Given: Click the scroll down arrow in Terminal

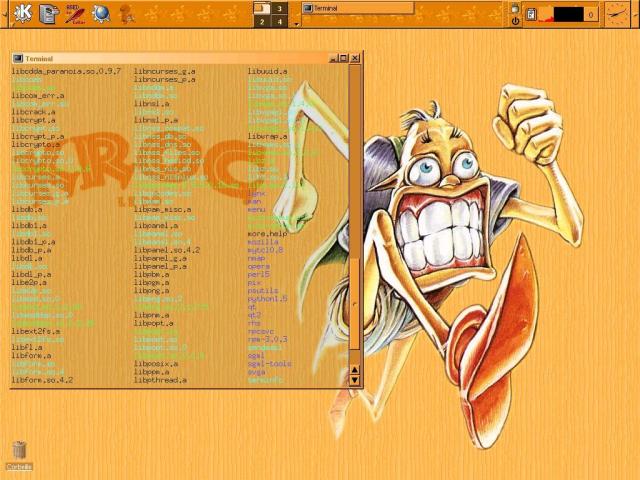Looking at the screenshot, I should (355, 380).
